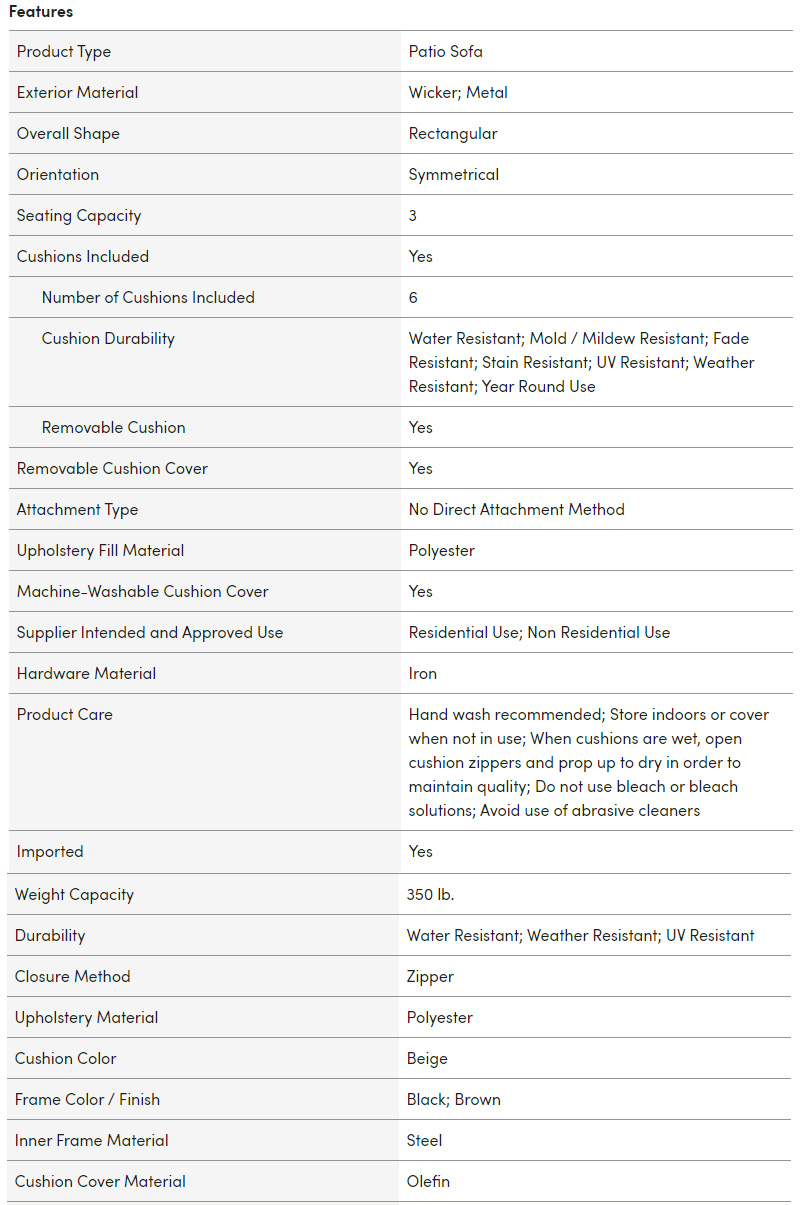Click the Zipper closure method value
Viewport: 803px width, 1205px height.
tap(430, 977)
